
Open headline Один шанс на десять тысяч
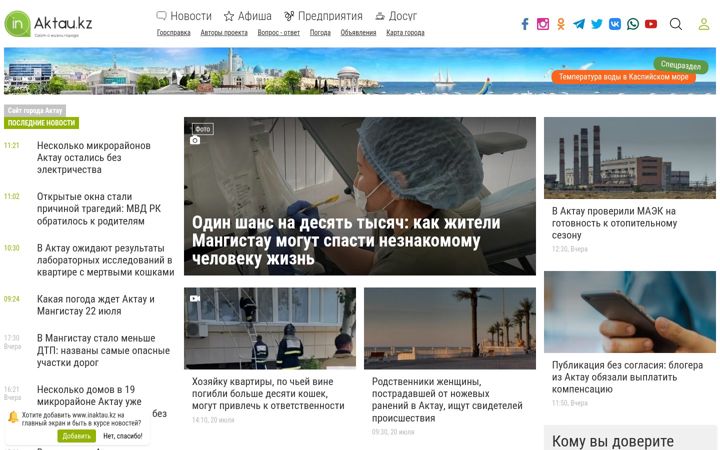point(346,241)
